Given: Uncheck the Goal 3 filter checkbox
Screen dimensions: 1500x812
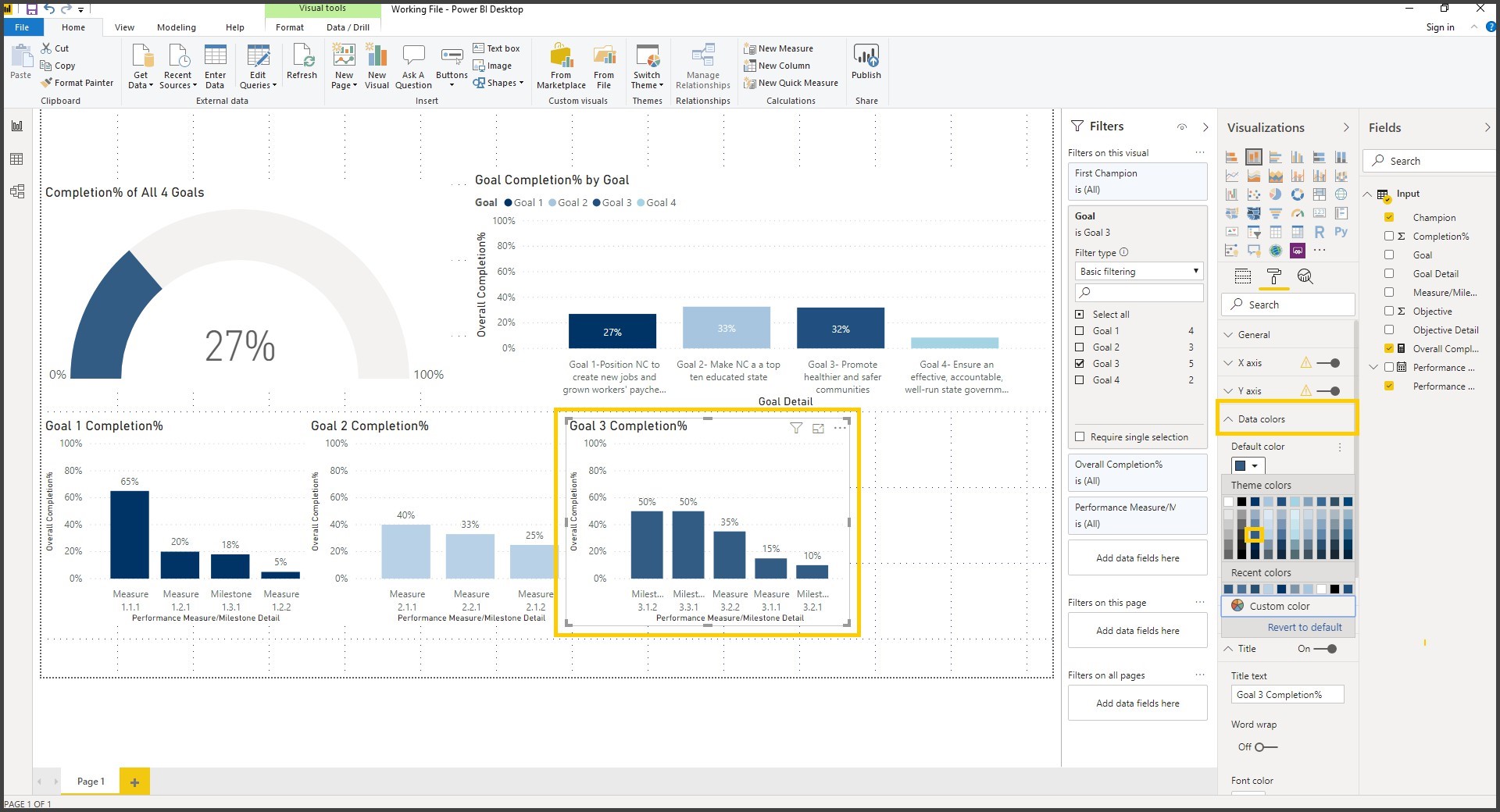Looking at the screenshot, I should pos(1080,364).
